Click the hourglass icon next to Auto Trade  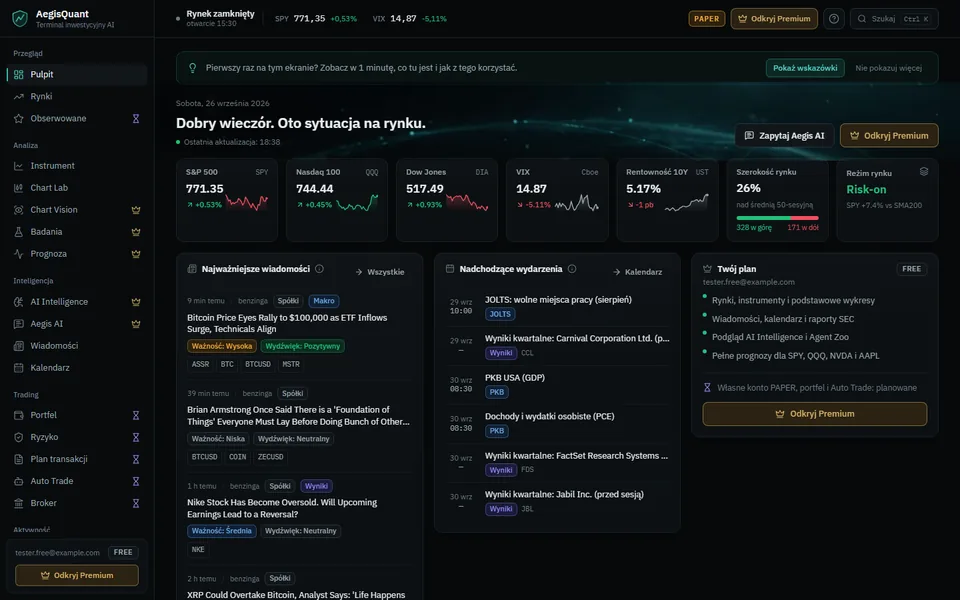pyautogui.click(x=136, y=481)
